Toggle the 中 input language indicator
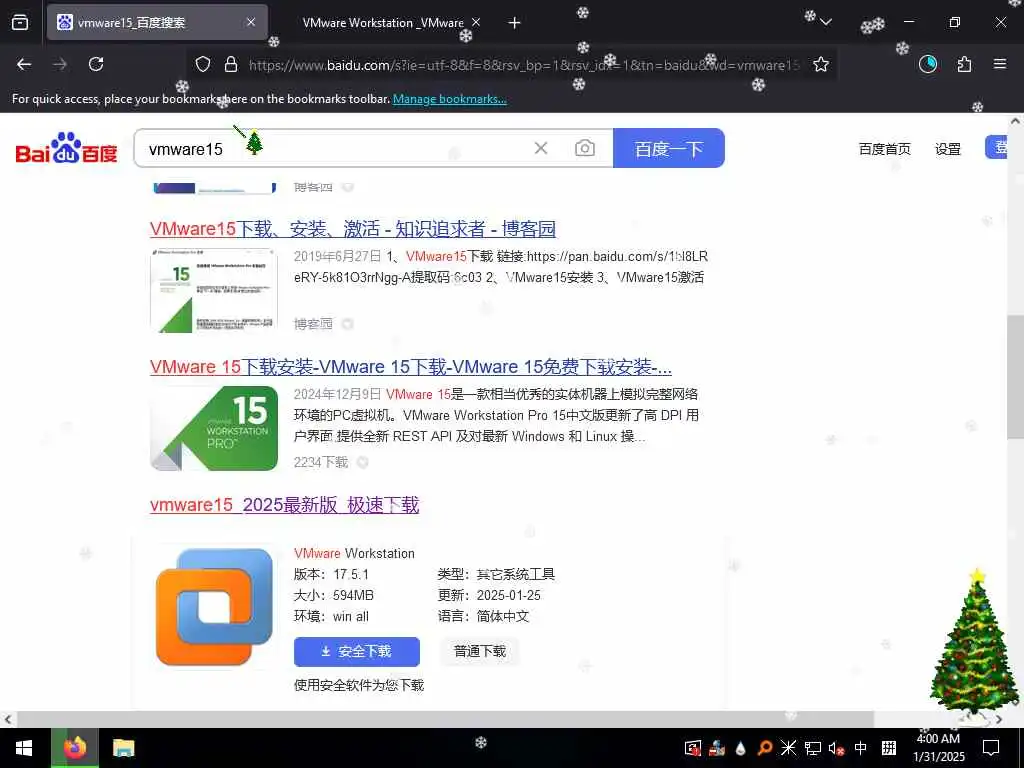The height and width of the screenshot is (768, 1024). pyautogui.click(x=861, y=748)
